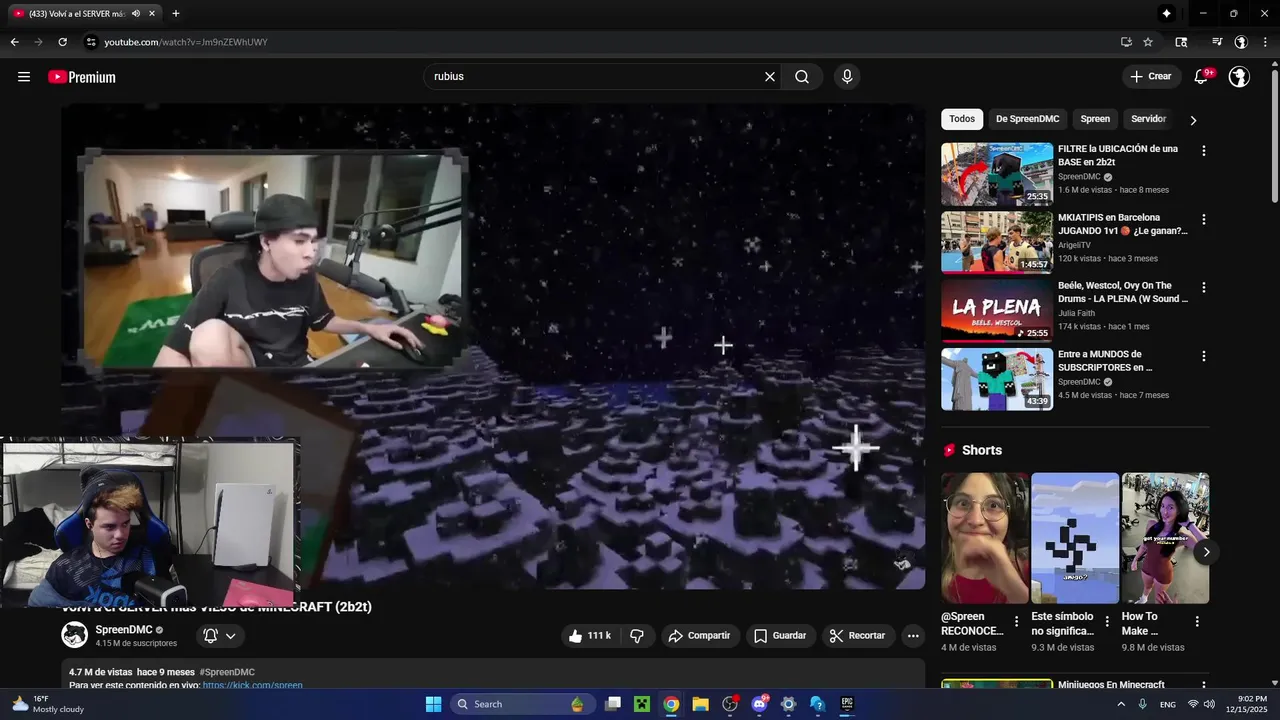The height and width of the screenshot is (720, 1280).
Task: Open Entre a MUNDOS de SUBSCRIPTORES thumbnail
Action: (996, 379)
